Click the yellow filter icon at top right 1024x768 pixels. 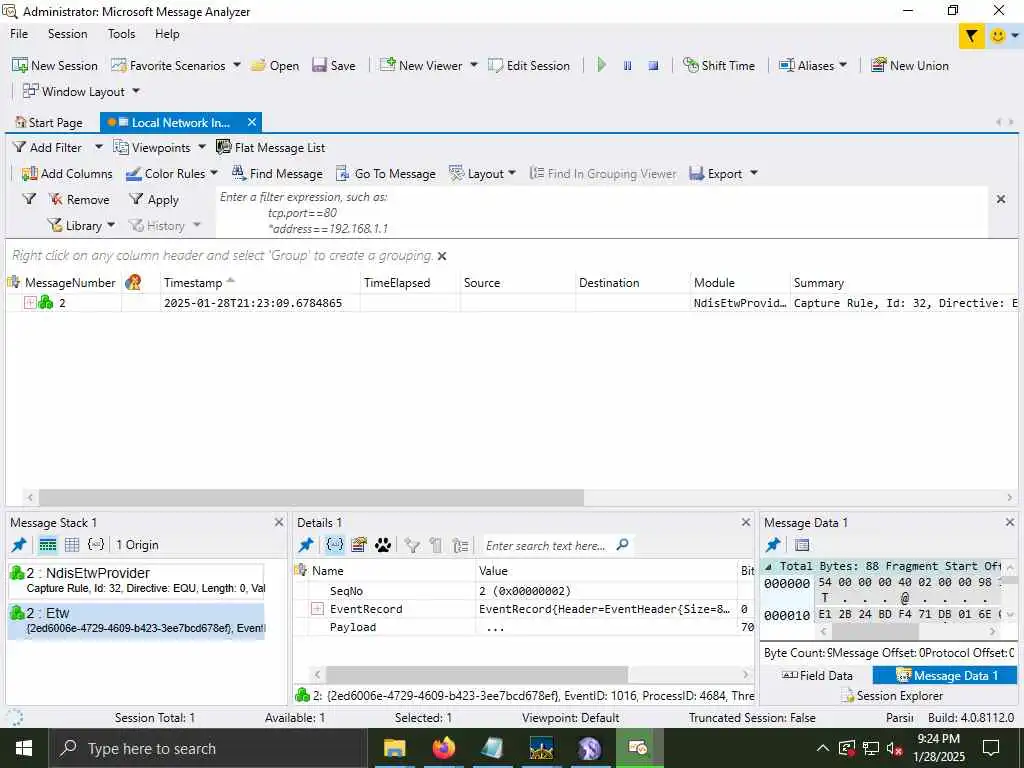[x=972, y=36]
